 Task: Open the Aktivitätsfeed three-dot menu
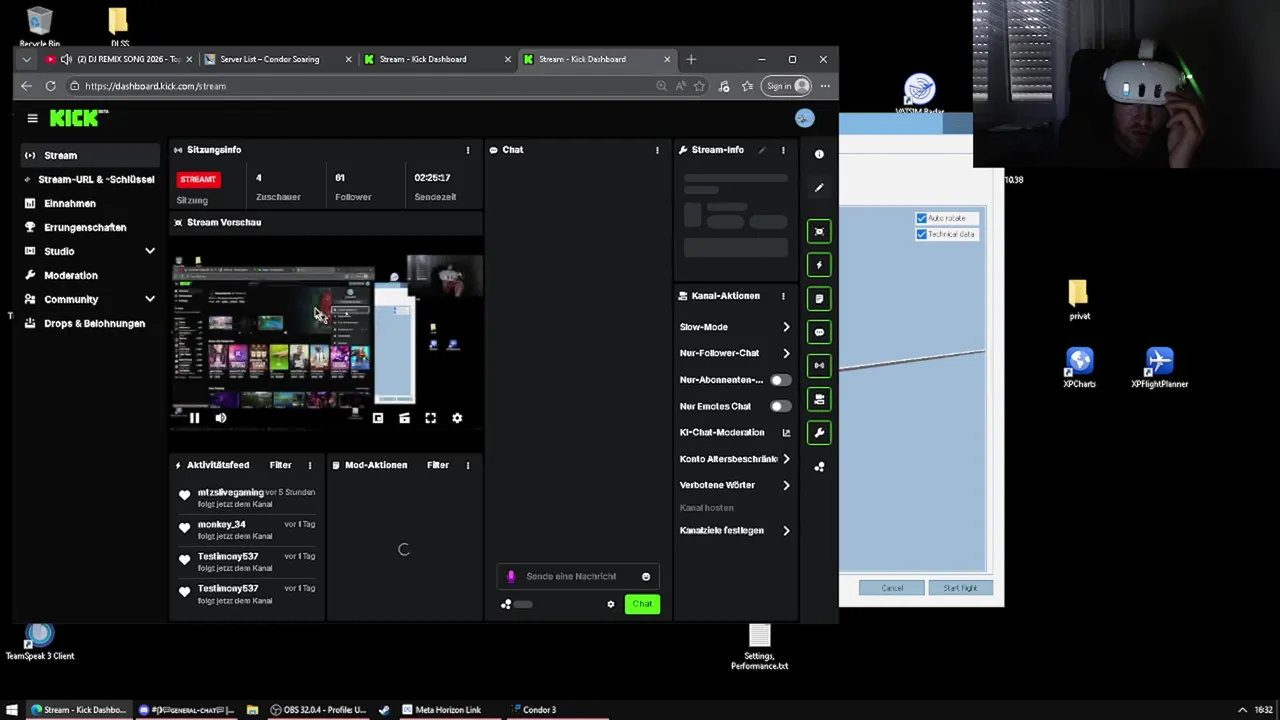[x=309, y=465]
